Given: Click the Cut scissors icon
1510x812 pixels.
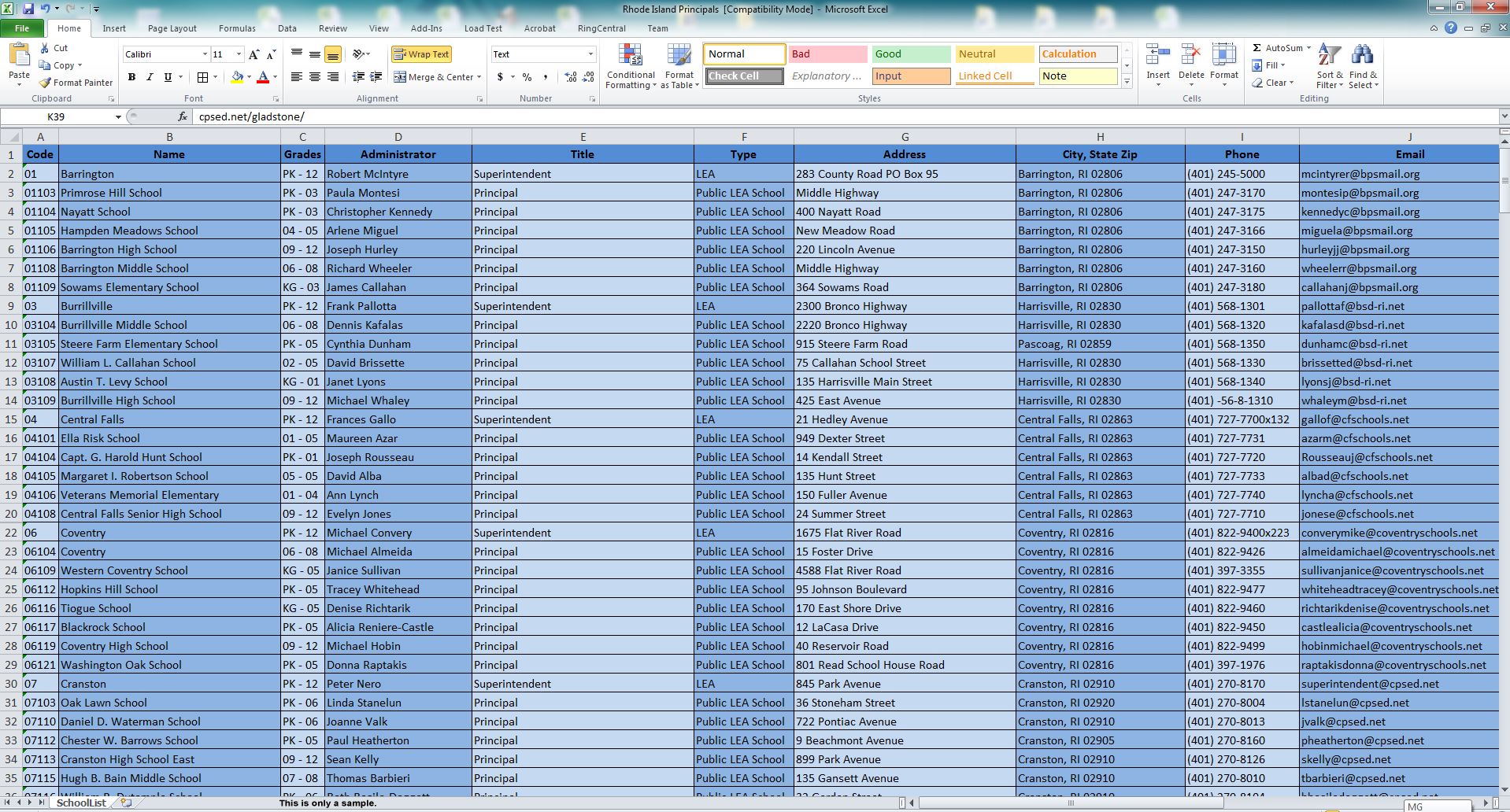Looking at the screenshot, I should [x=45, y=48].
